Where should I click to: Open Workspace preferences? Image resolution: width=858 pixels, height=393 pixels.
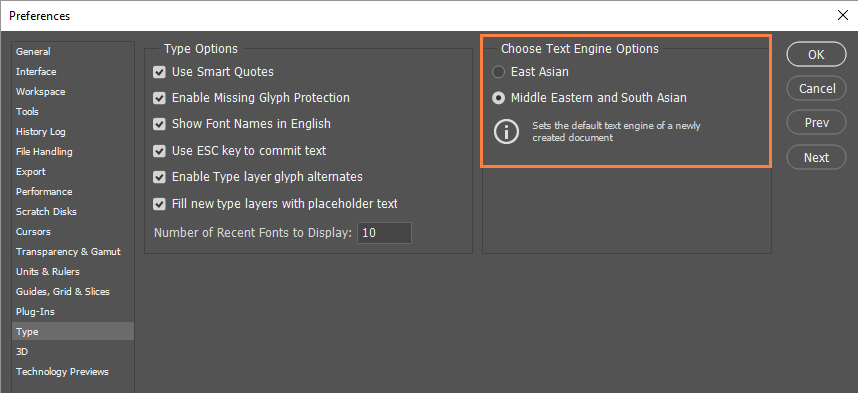pyautogui.click(x=73, y=91)
